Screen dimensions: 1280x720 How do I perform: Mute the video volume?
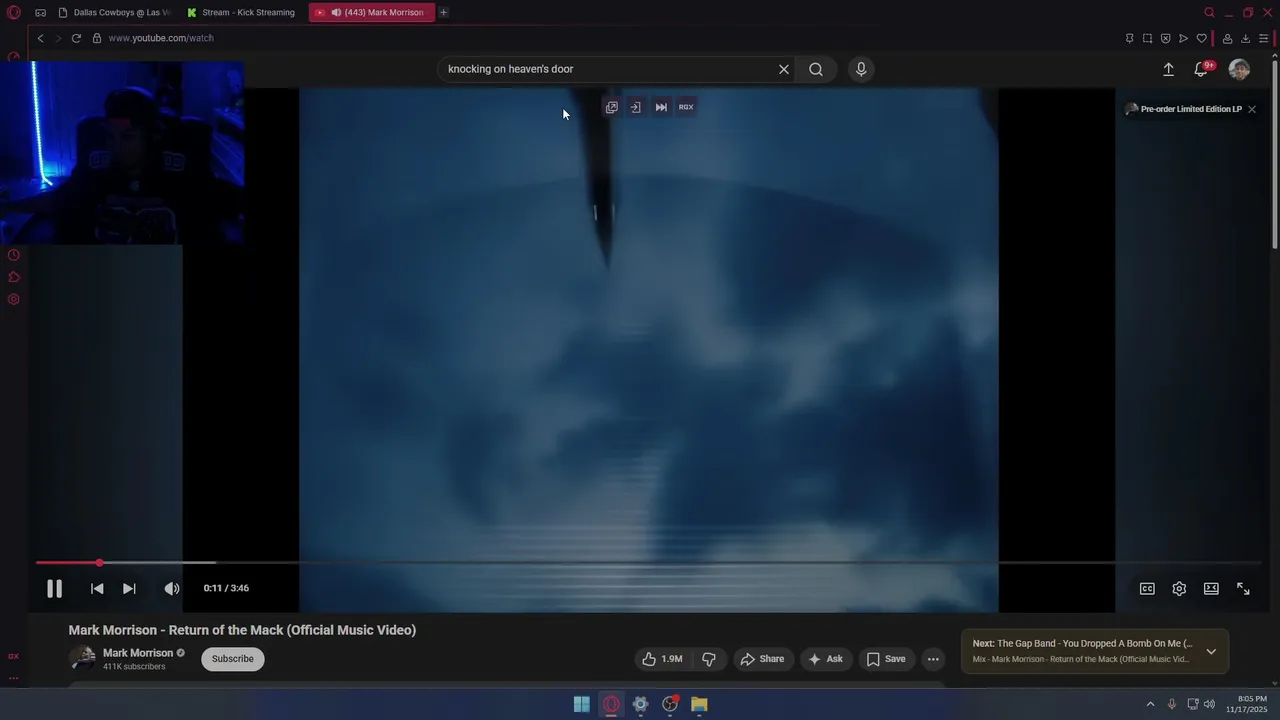pyautogui.click(x=172, y=589)
